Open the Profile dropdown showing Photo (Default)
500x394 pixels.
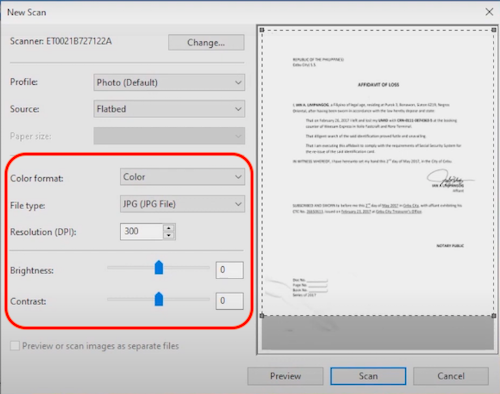point(169,82)
